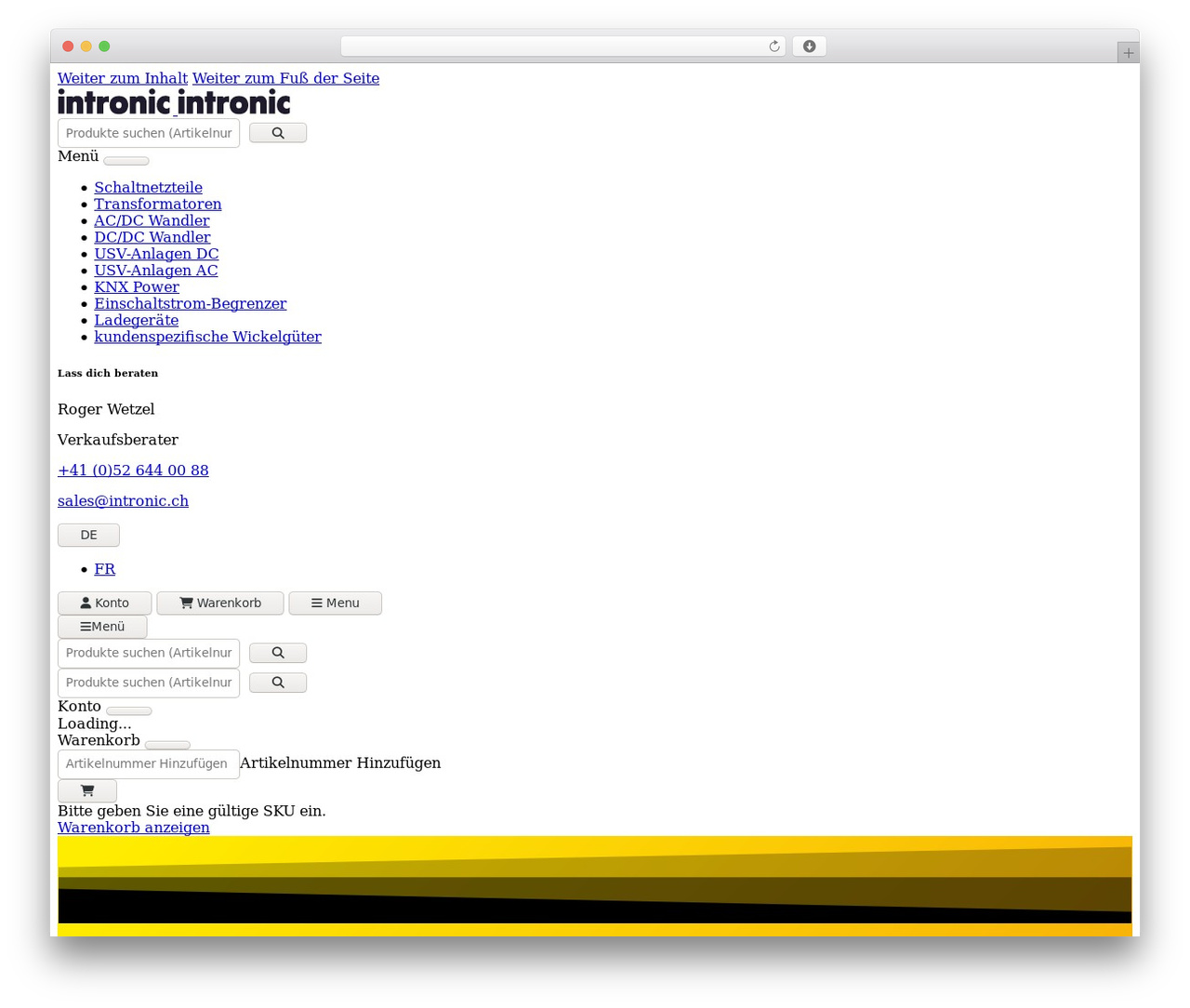This screenshot has height=1008, width=1190.
Task: Focus the top product search field
Action: coord(149,133)
